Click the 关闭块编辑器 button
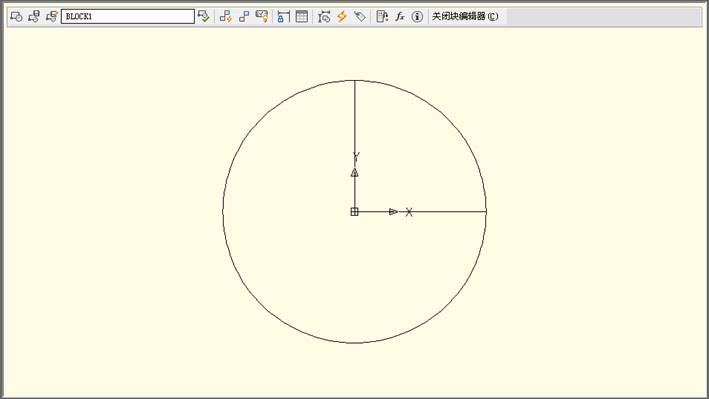 click(x=465, y=16)
